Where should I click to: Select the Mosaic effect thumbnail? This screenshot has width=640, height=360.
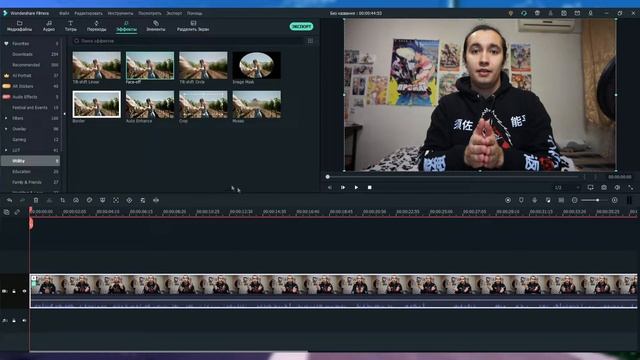click(256, 104)
